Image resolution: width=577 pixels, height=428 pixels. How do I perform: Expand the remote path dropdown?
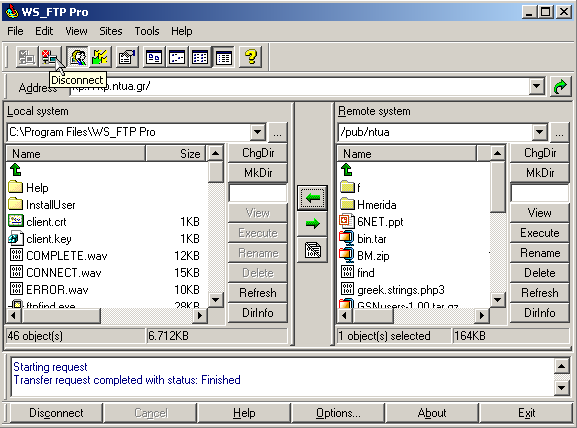click(x=540, y=132)
